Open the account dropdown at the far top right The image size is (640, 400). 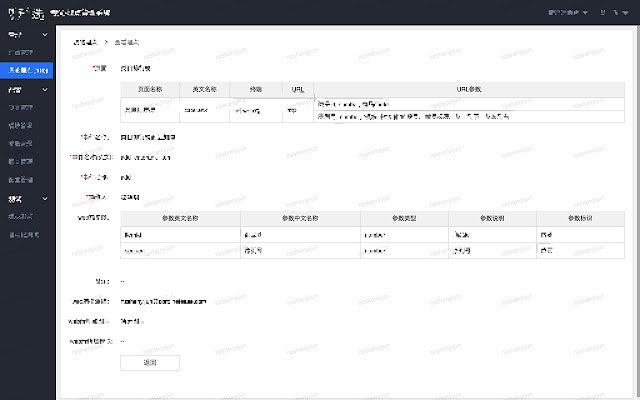click(x=615, y=13)
